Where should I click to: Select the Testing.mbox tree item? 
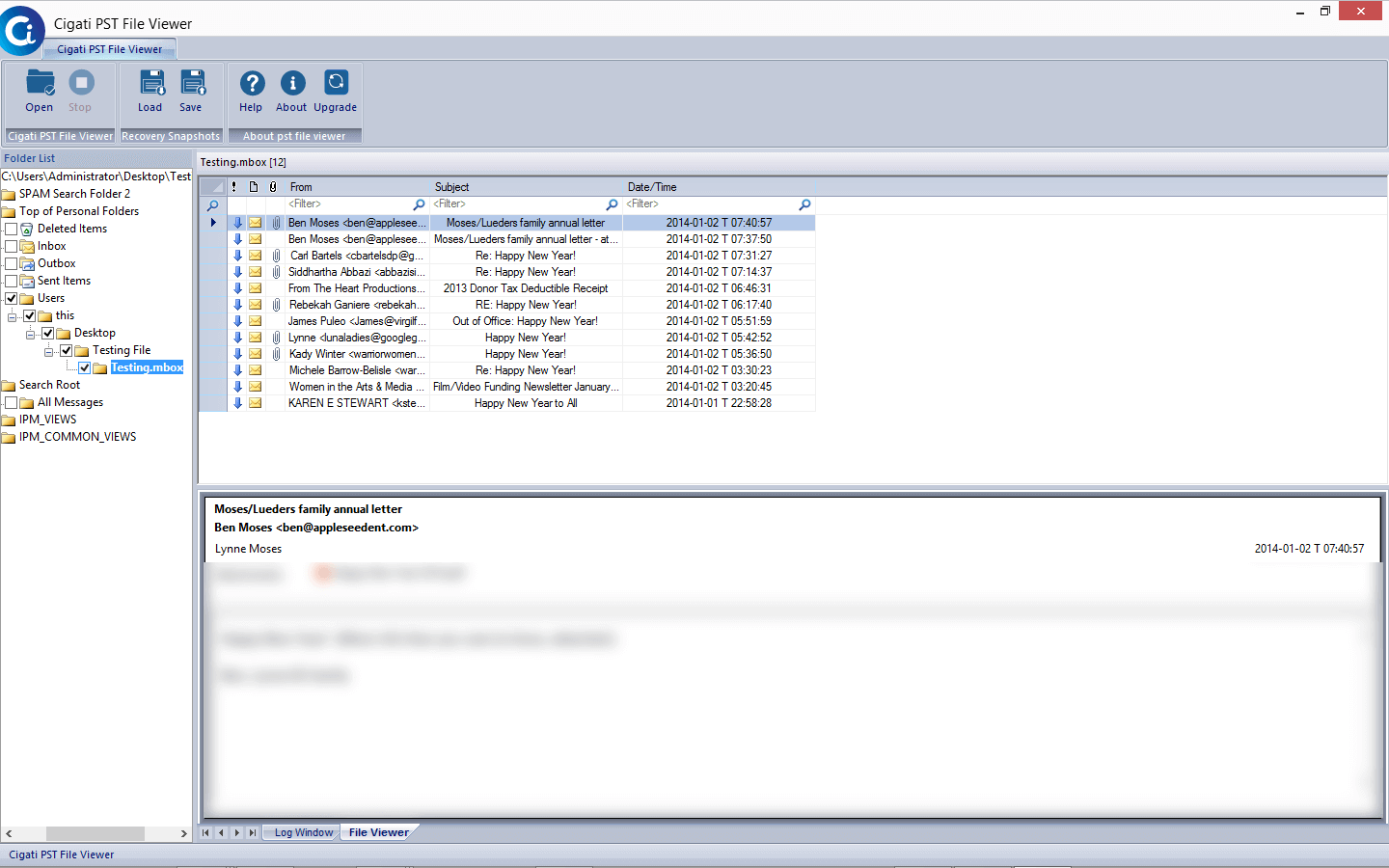point(147,367)
